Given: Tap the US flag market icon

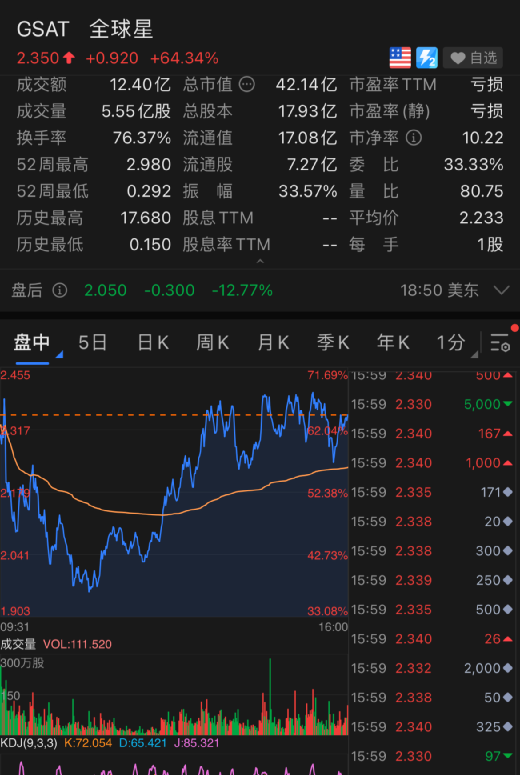Looking at the screenshot, I should pyautogui.click(x=400, y=58).
